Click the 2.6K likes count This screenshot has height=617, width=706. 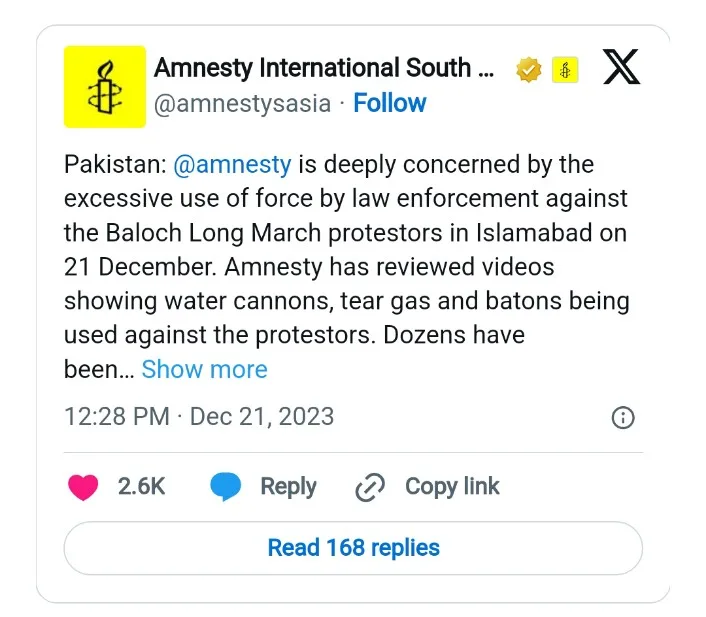click(x=141, y=487)
